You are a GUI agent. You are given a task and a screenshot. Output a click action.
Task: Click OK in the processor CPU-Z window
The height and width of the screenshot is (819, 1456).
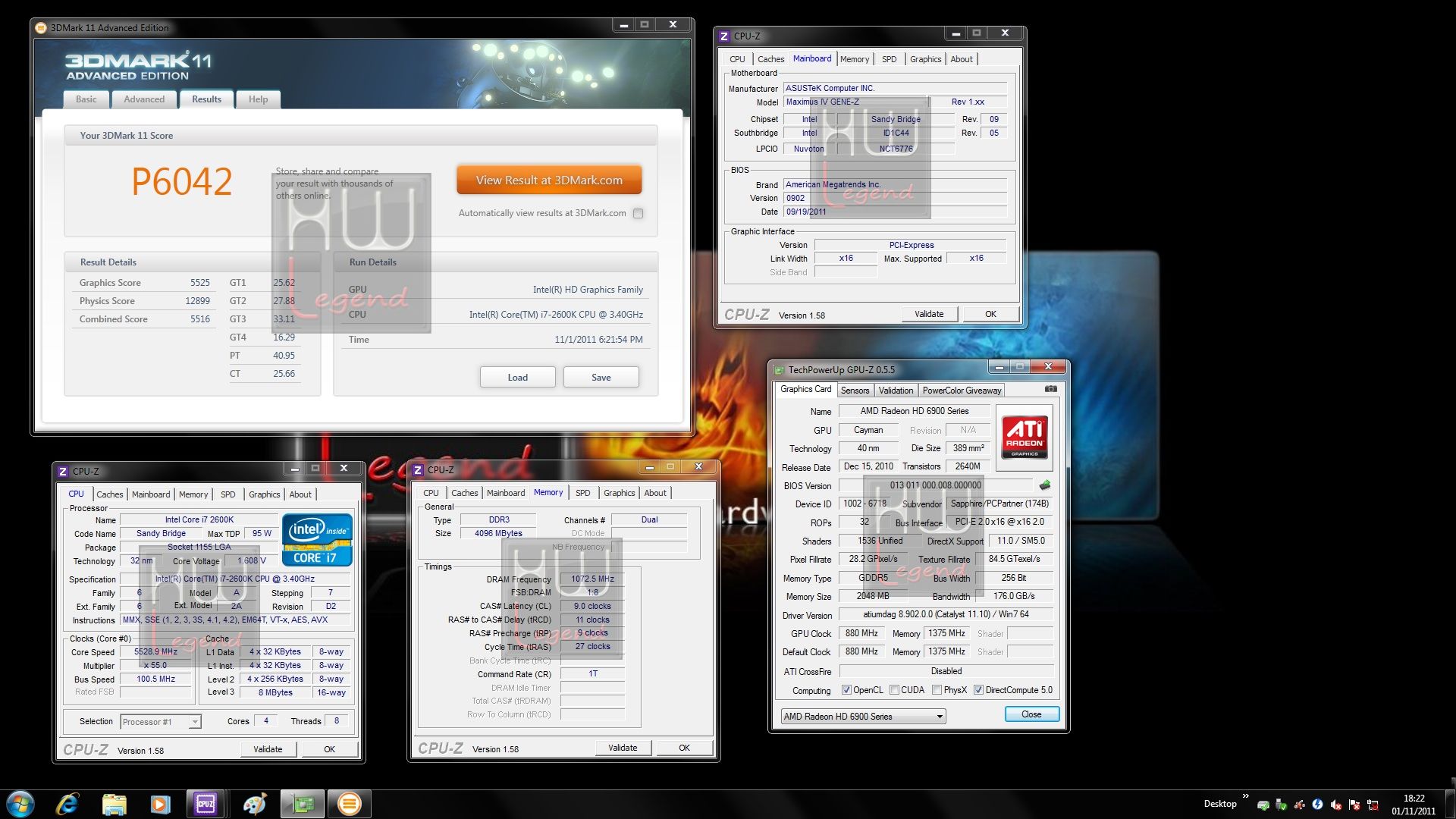[329, 749]
